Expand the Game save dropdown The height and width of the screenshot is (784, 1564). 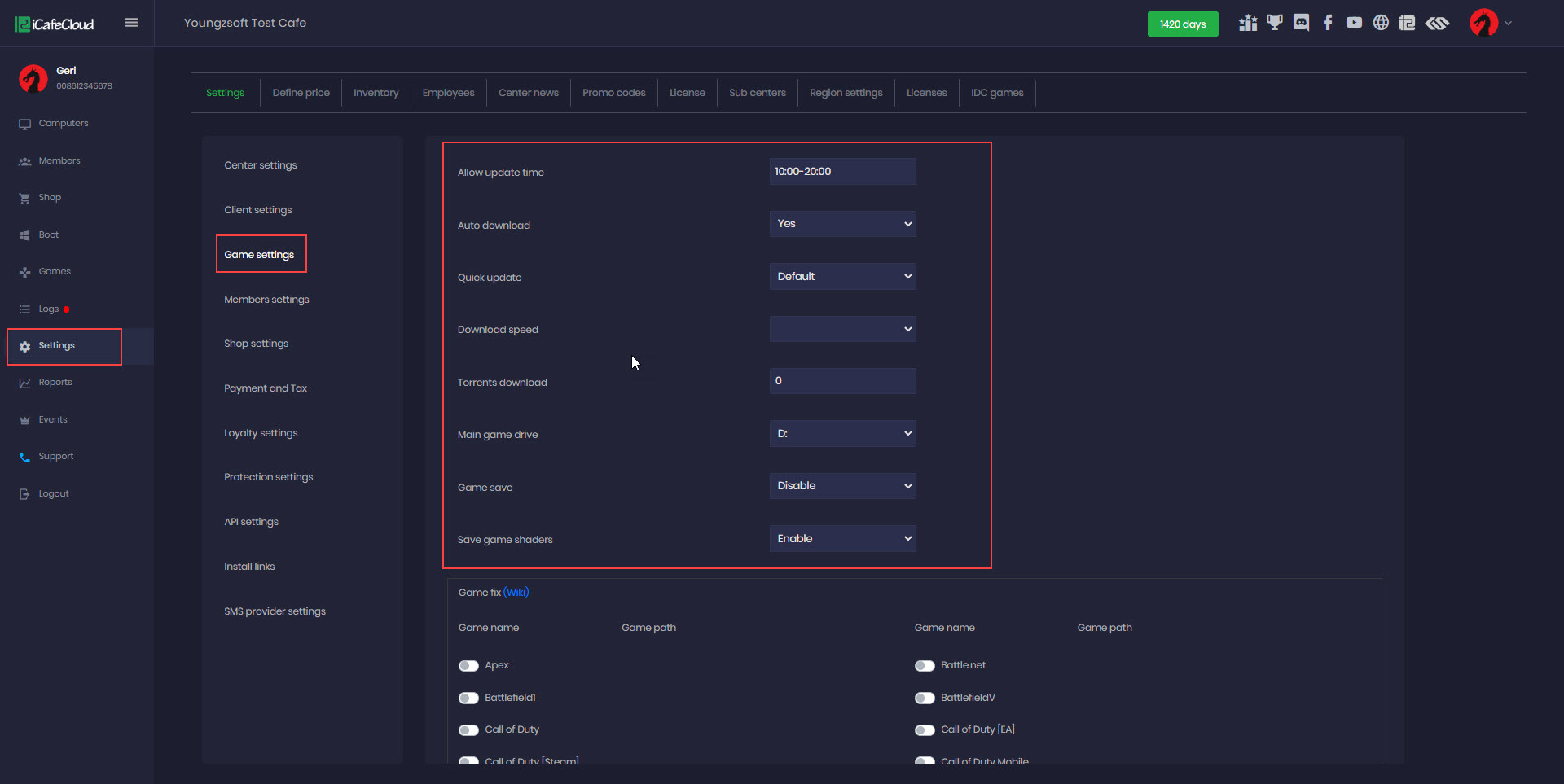[842, 486]
